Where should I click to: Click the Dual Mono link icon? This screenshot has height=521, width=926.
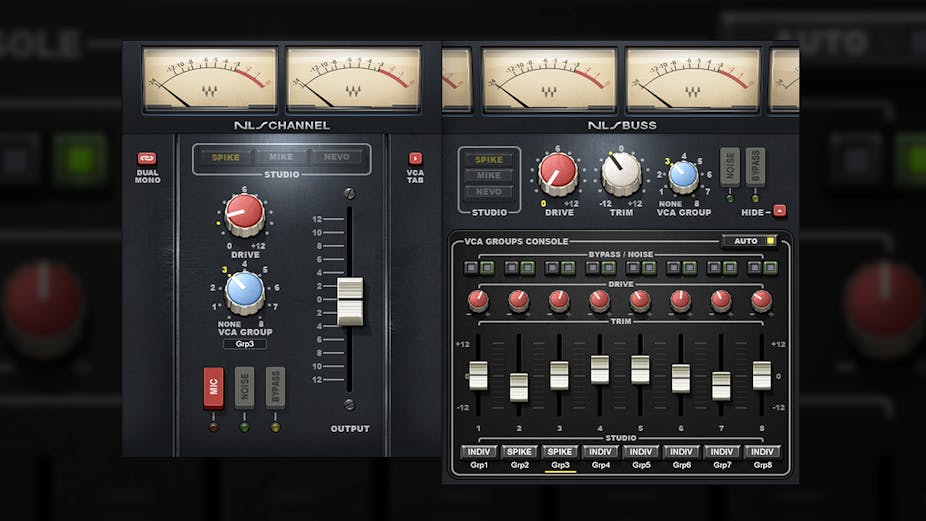(x=147, y=158)
